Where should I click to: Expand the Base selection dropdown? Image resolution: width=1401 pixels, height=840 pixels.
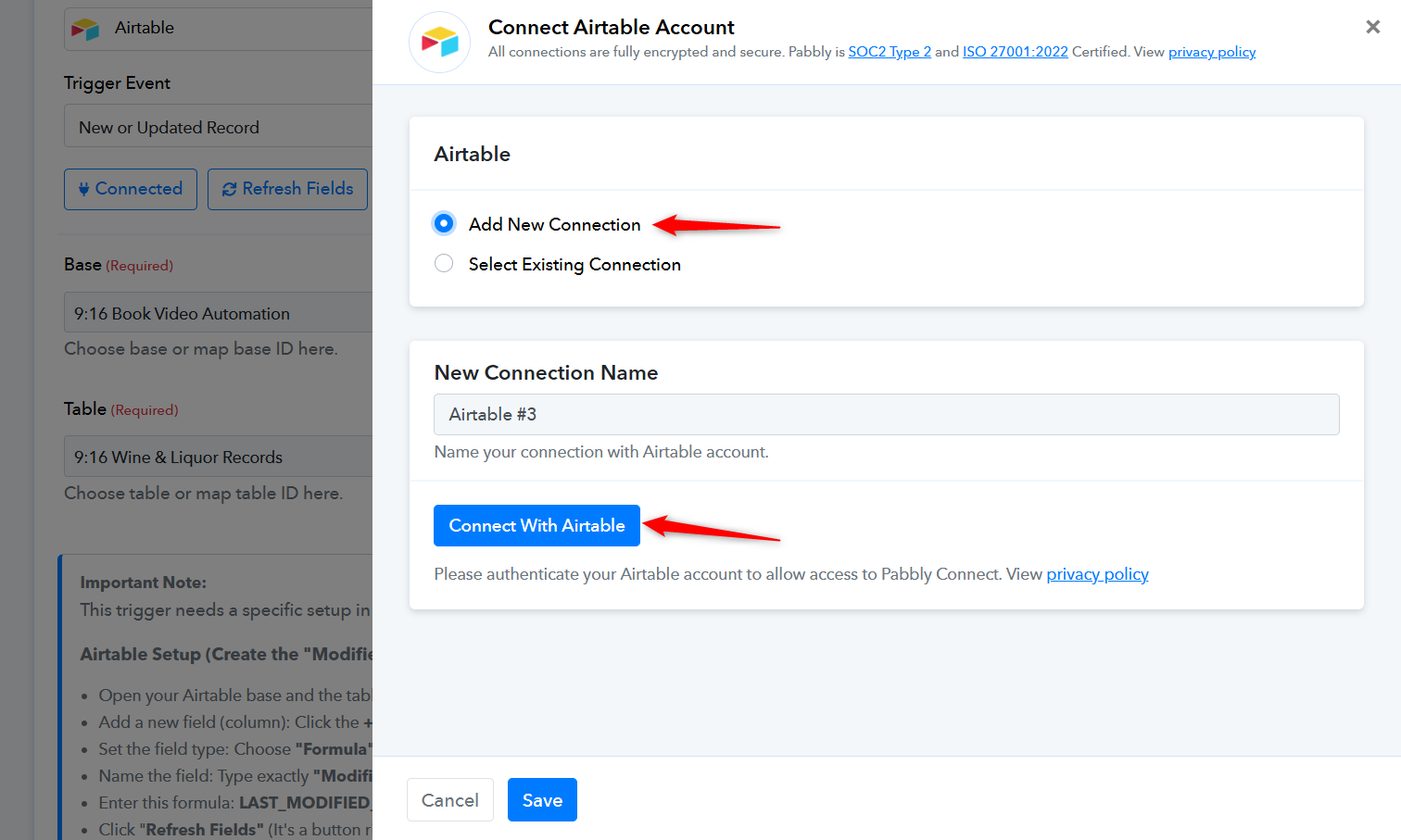tap(219, 313)
